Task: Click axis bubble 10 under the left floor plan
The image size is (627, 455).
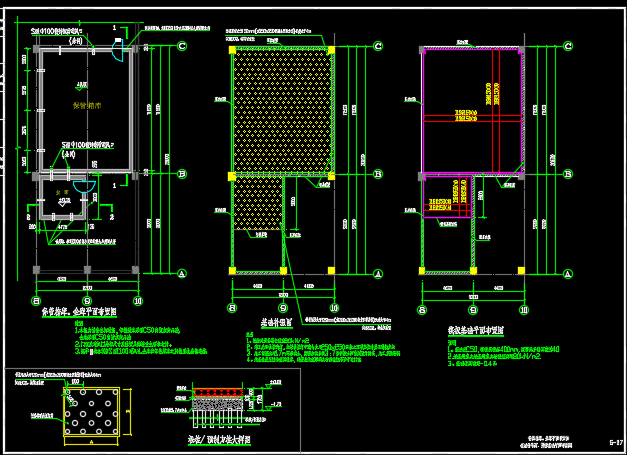Action: pos(138,301)
